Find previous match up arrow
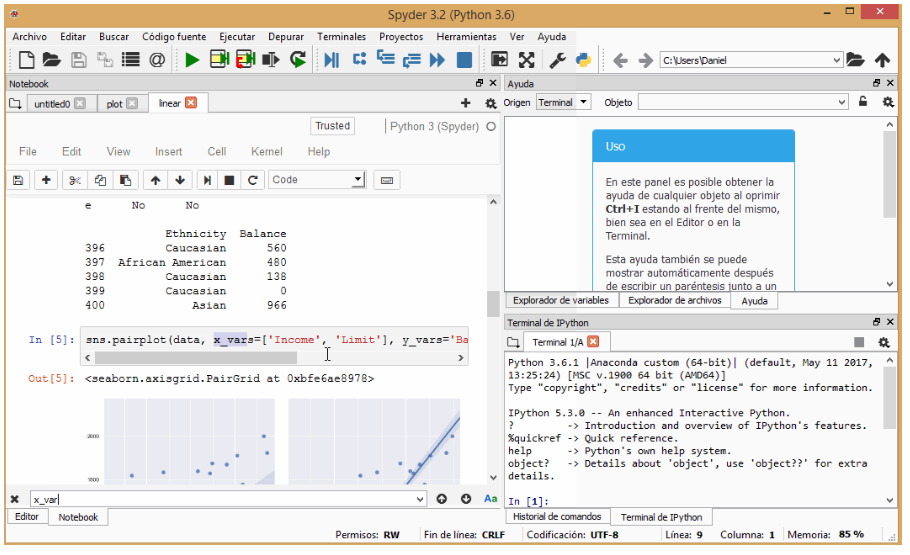The height and width of the screenshot is (555, 910). click(442, 499)
